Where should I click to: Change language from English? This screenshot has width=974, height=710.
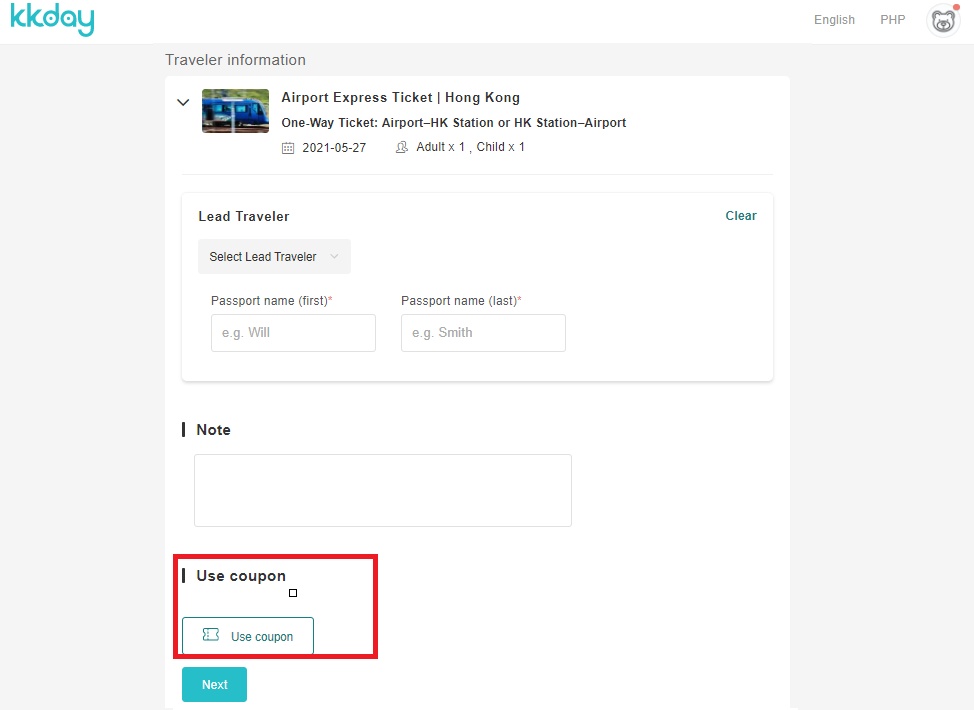coord(834,20)
